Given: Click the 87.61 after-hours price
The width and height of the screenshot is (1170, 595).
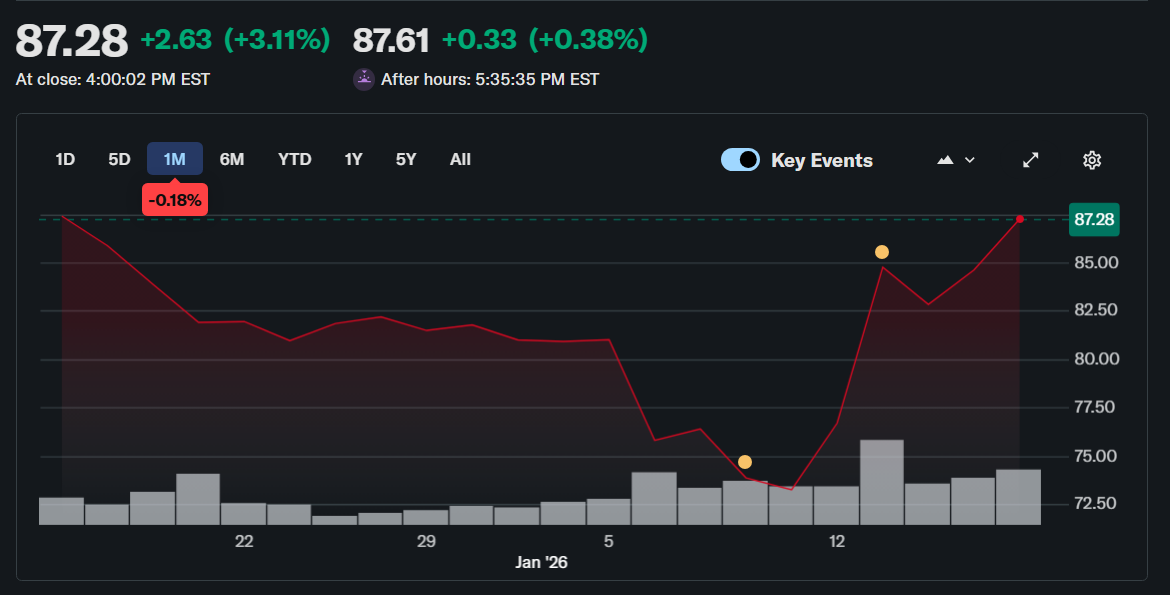Looking at the screenshot, I should pyautogui.click(x=391, y=40).
